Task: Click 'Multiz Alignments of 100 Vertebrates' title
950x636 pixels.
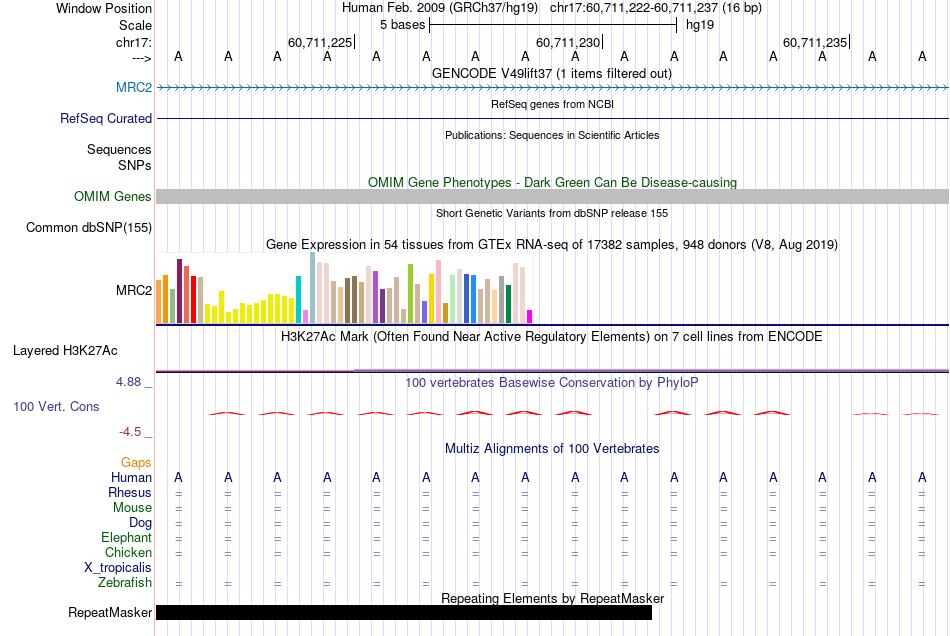Action: pyautogui.click(x=552, y=449)
